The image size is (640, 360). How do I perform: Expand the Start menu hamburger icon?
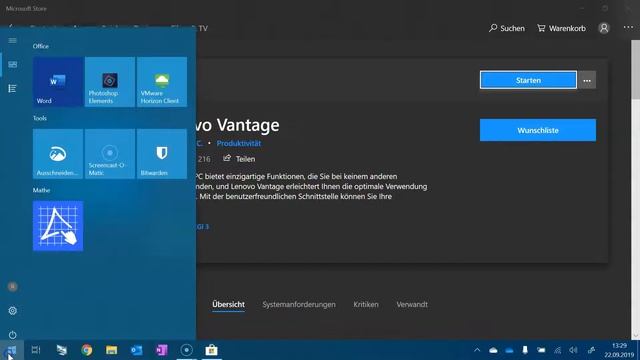pos(13,40)
